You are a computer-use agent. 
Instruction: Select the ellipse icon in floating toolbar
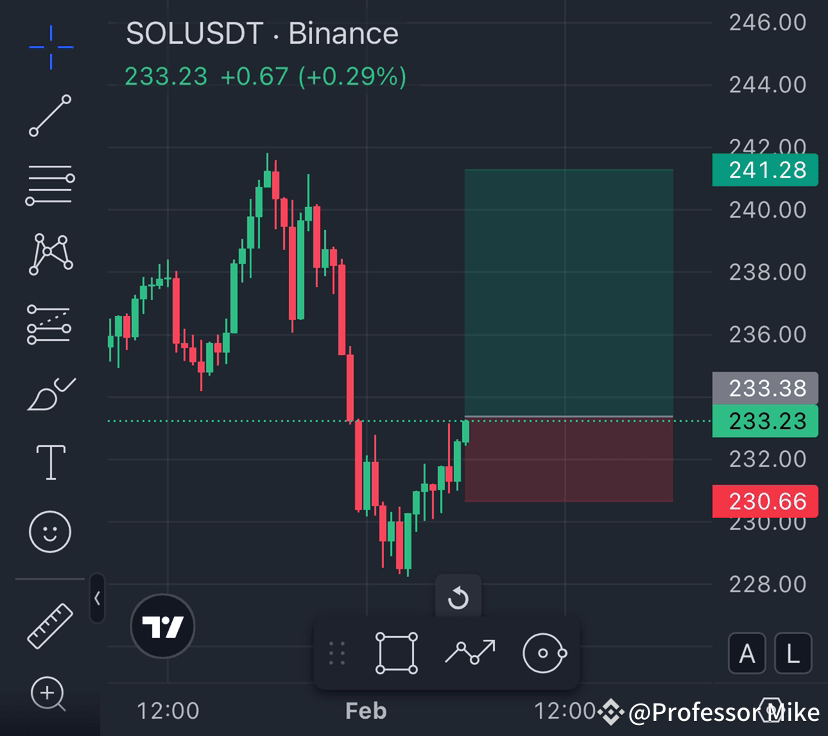[543, 652]
